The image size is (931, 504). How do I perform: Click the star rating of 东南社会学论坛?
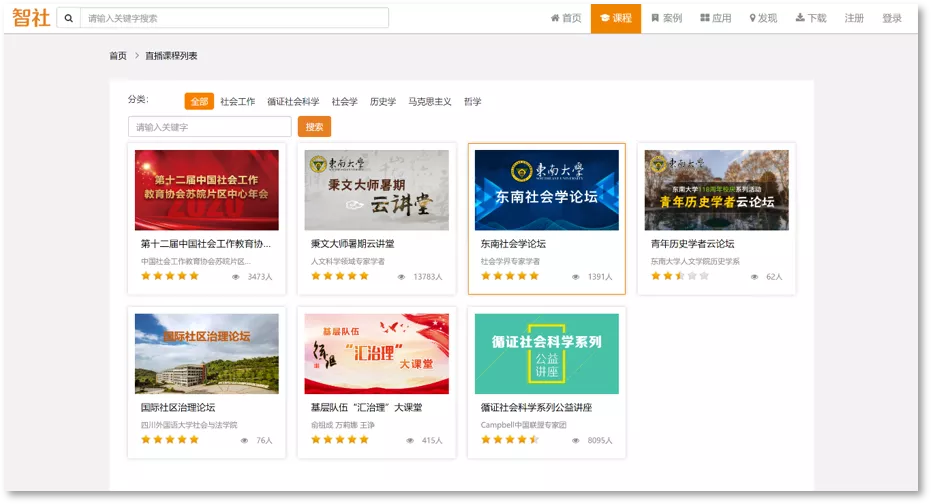[x=509, y=276]
